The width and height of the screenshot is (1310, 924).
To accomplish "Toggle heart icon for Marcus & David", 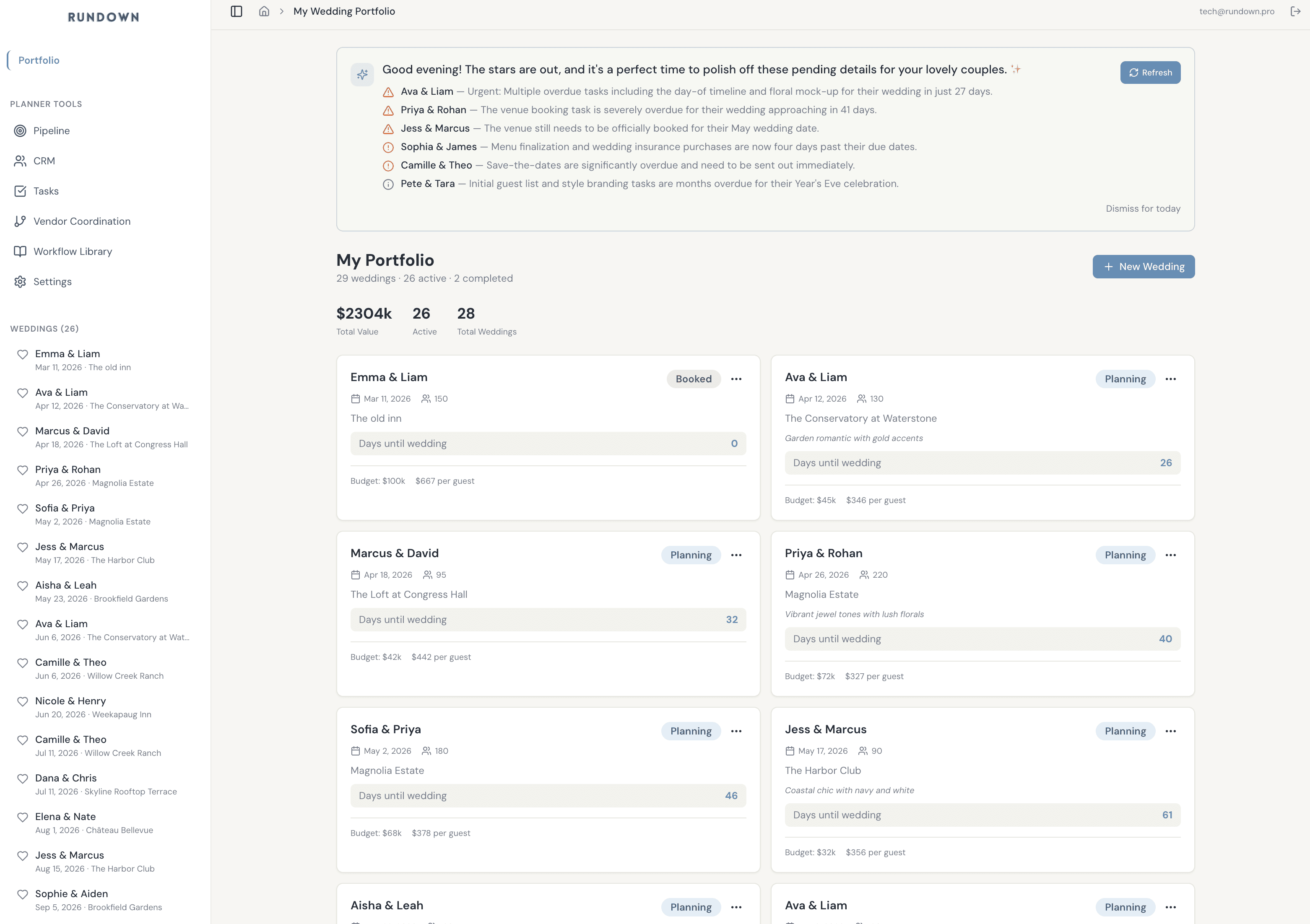I will click(x=22, y=432).
